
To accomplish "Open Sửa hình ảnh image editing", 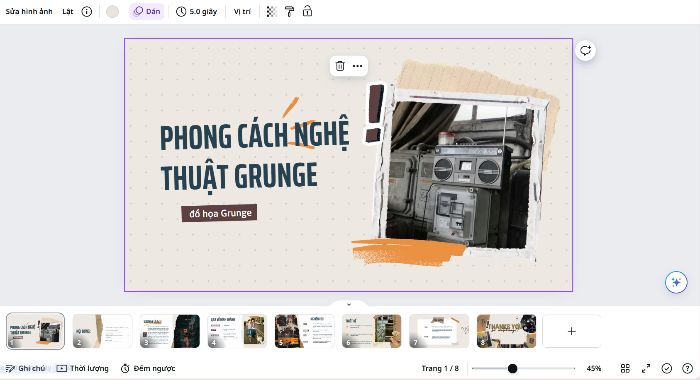I will pos(29,12).
